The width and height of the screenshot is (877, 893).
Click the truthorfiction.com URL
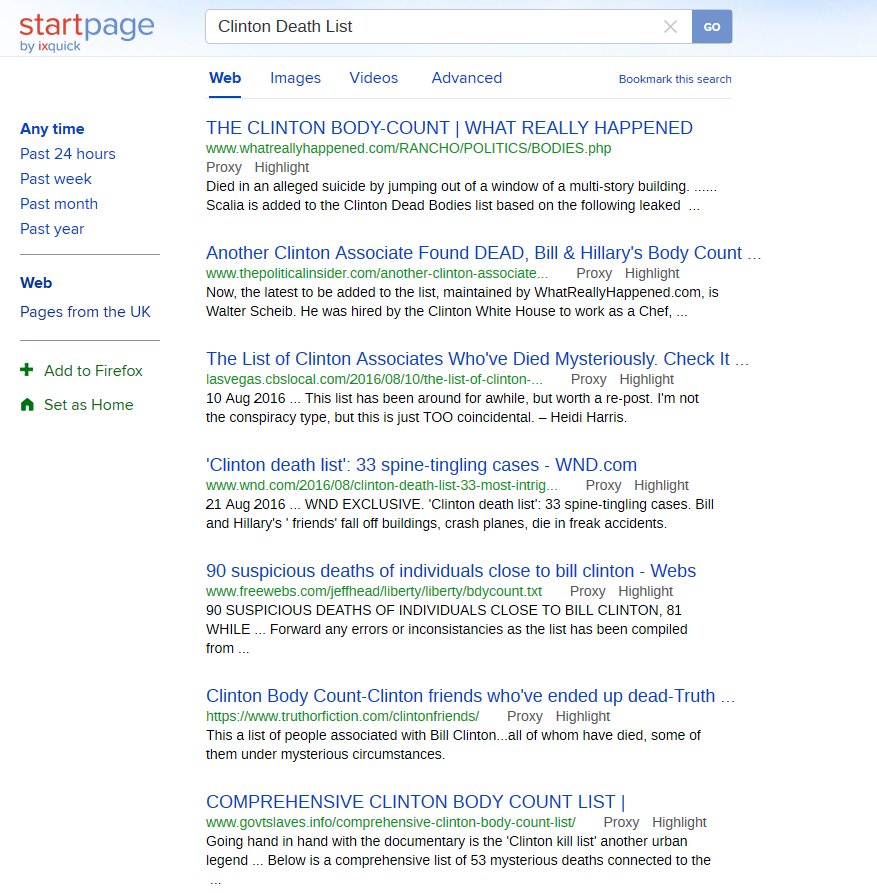click(343, 716)
